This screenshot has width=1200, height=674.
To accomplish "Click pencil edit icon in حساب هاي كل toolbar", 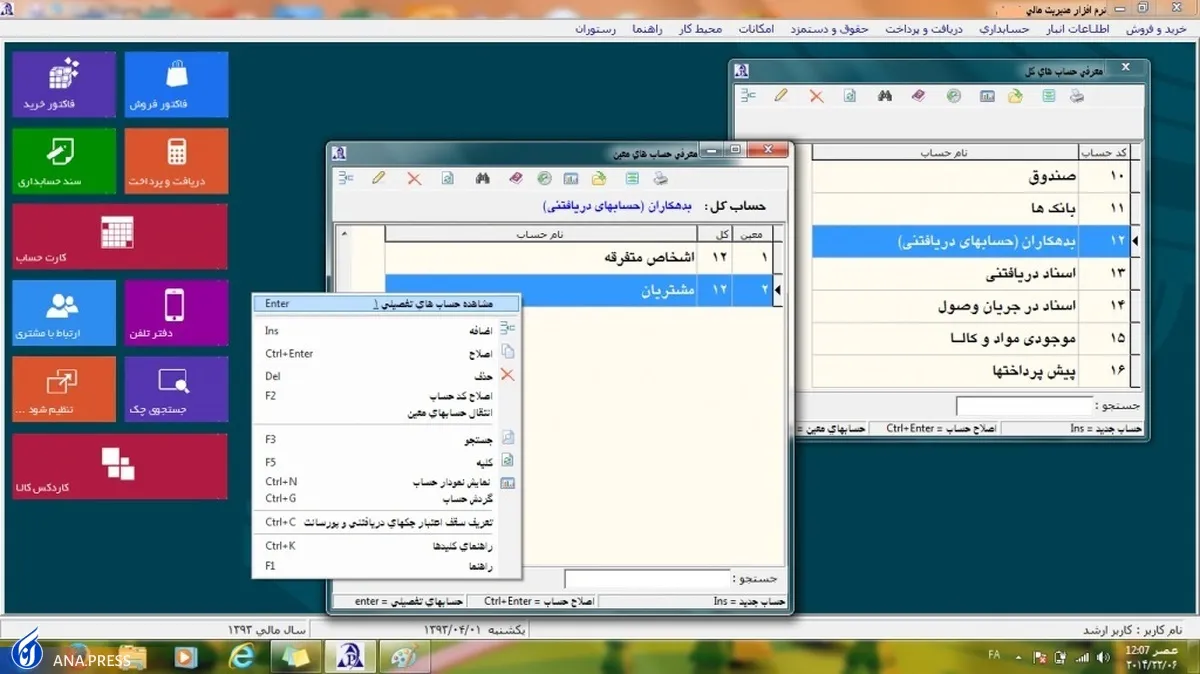I will [x=781, y=96].
